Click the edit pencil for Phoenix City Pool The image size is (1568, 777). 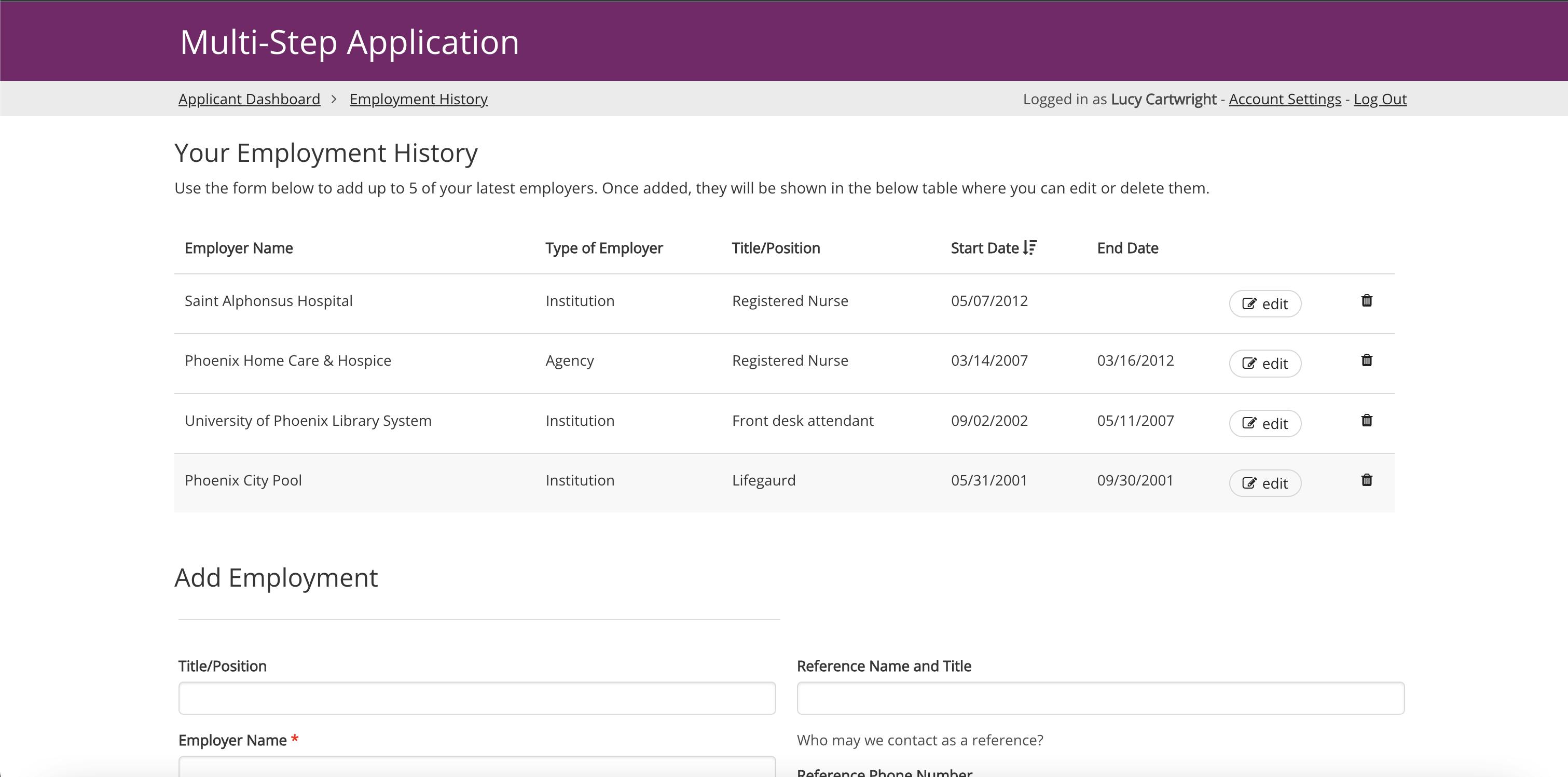click(x=1249, y=482)
